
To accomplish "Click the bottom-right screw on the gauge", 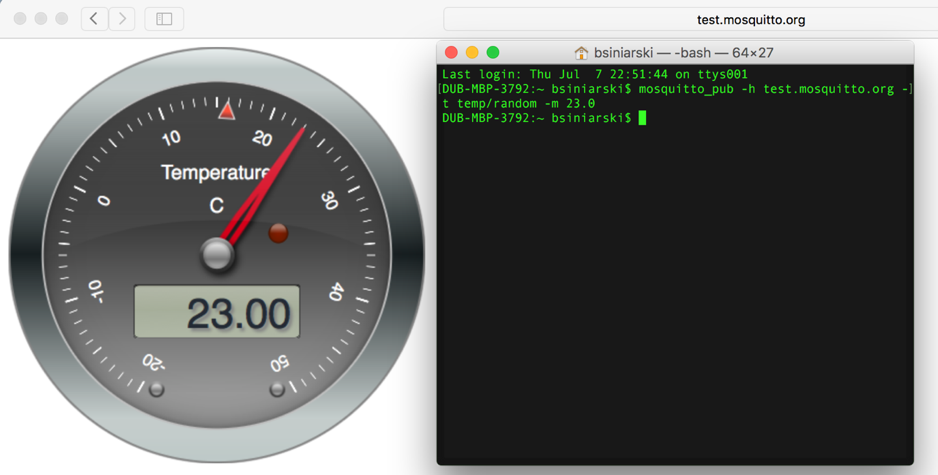I will (277, 389).
